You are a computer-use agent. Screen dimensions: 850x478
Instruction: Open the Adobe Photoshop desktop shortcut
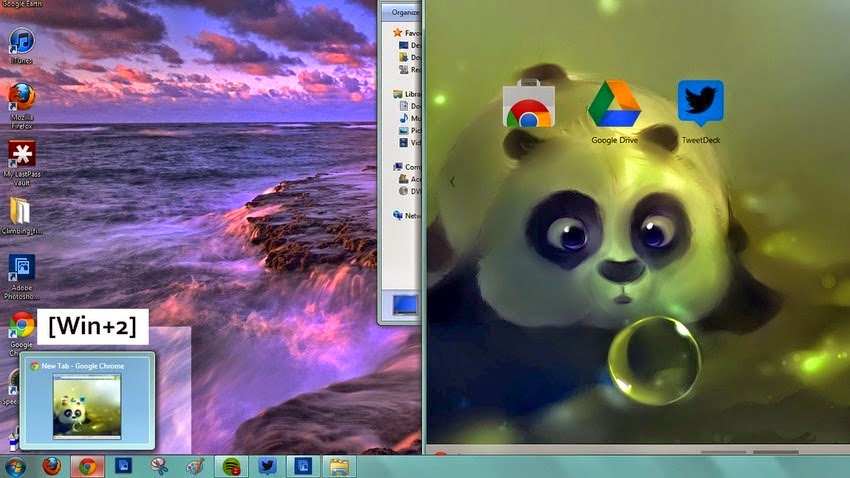22,277
